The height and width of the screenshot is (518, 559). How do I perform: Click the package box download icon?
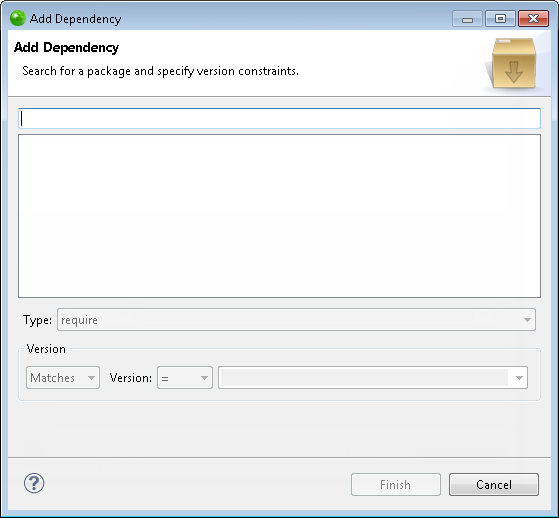click(514, 63)
